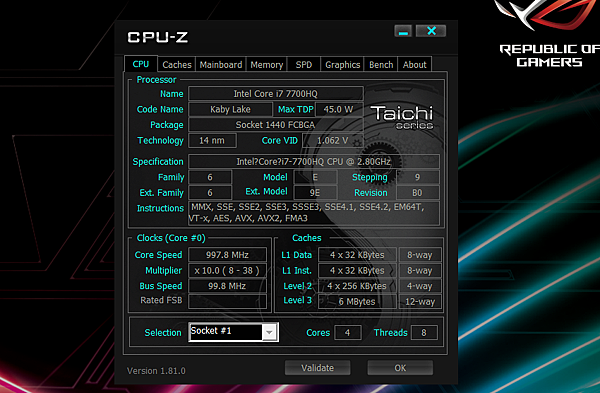
Task: Click the Level 2 size 4 x 256 KBytes
Action: click(357, 286)
